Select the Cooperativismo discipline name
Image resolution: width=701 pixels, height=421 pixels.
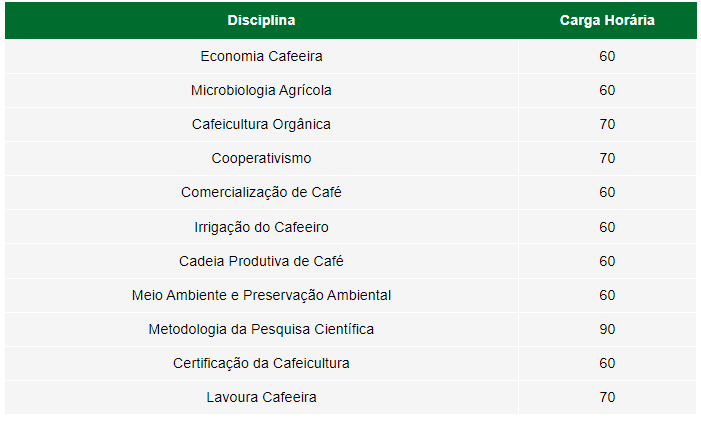click(261, 158)
